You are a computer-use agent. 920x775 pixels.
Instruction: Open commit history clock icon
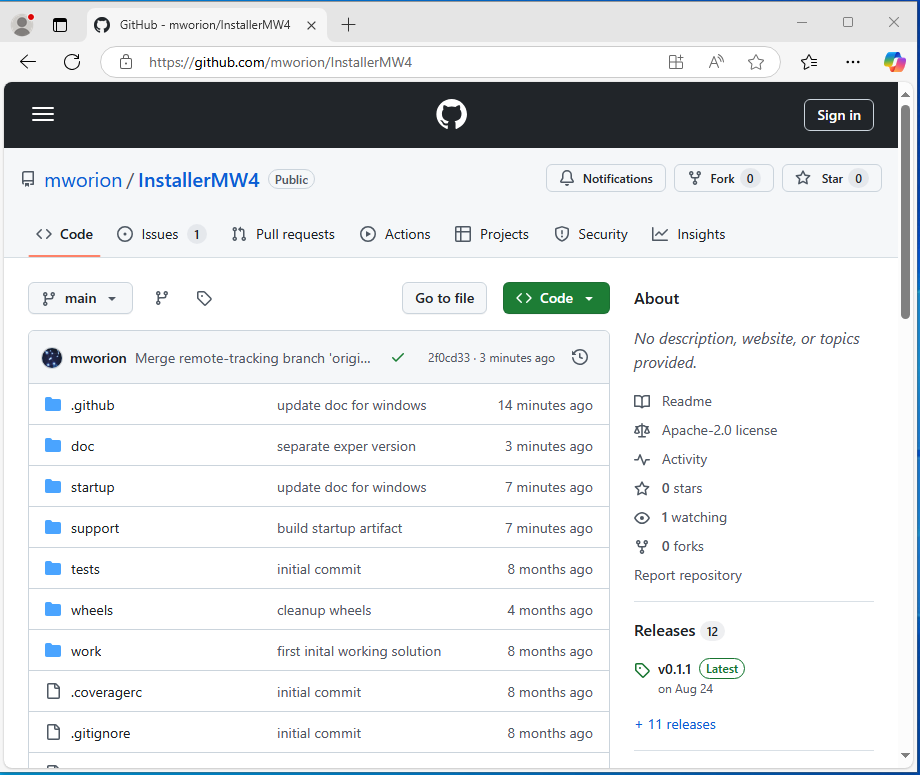click(580, 357)
